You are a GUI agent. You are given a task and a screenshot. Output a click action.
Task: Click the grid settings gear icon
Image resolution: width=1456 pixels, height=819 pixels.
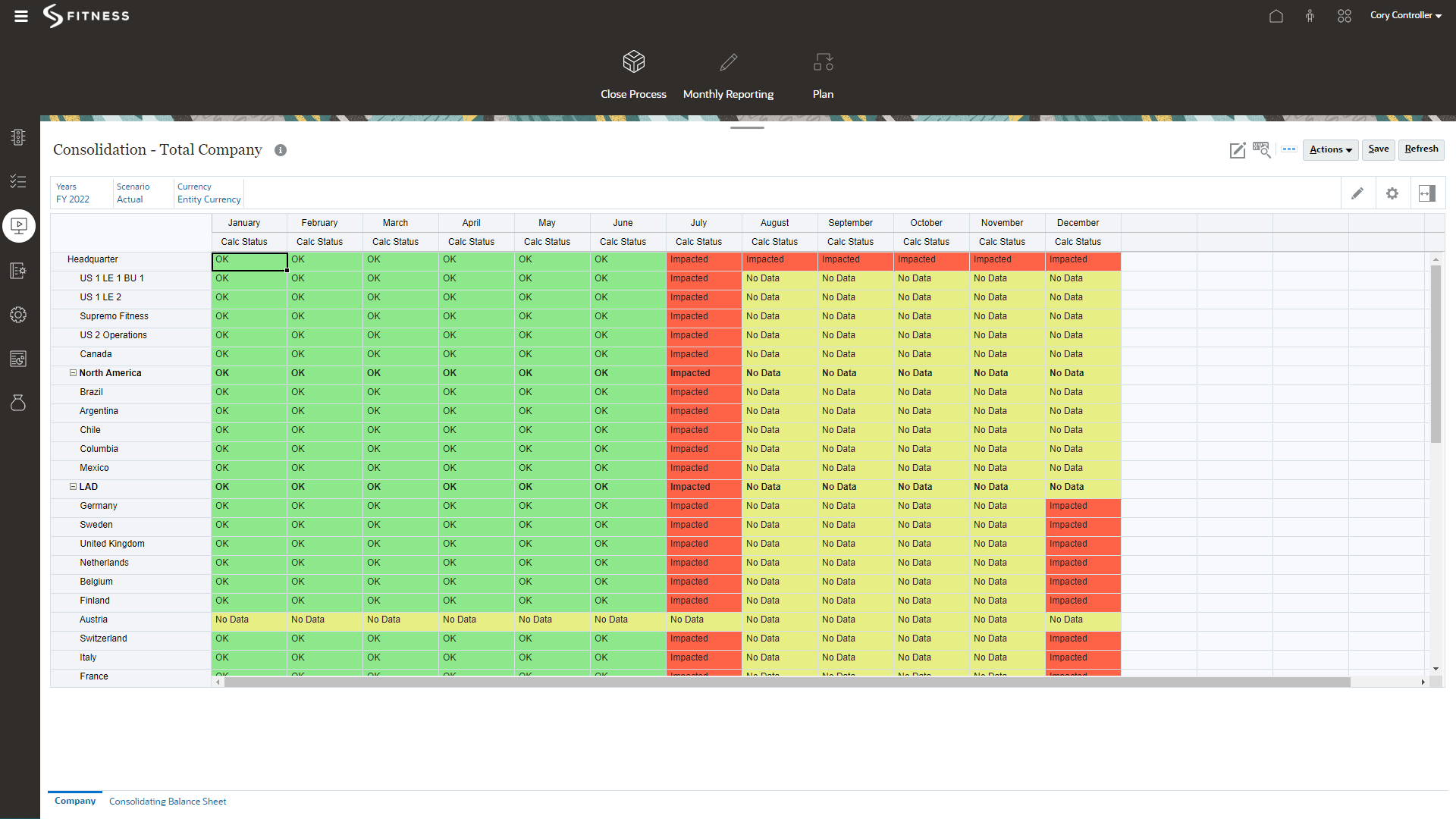(1392, 193)
